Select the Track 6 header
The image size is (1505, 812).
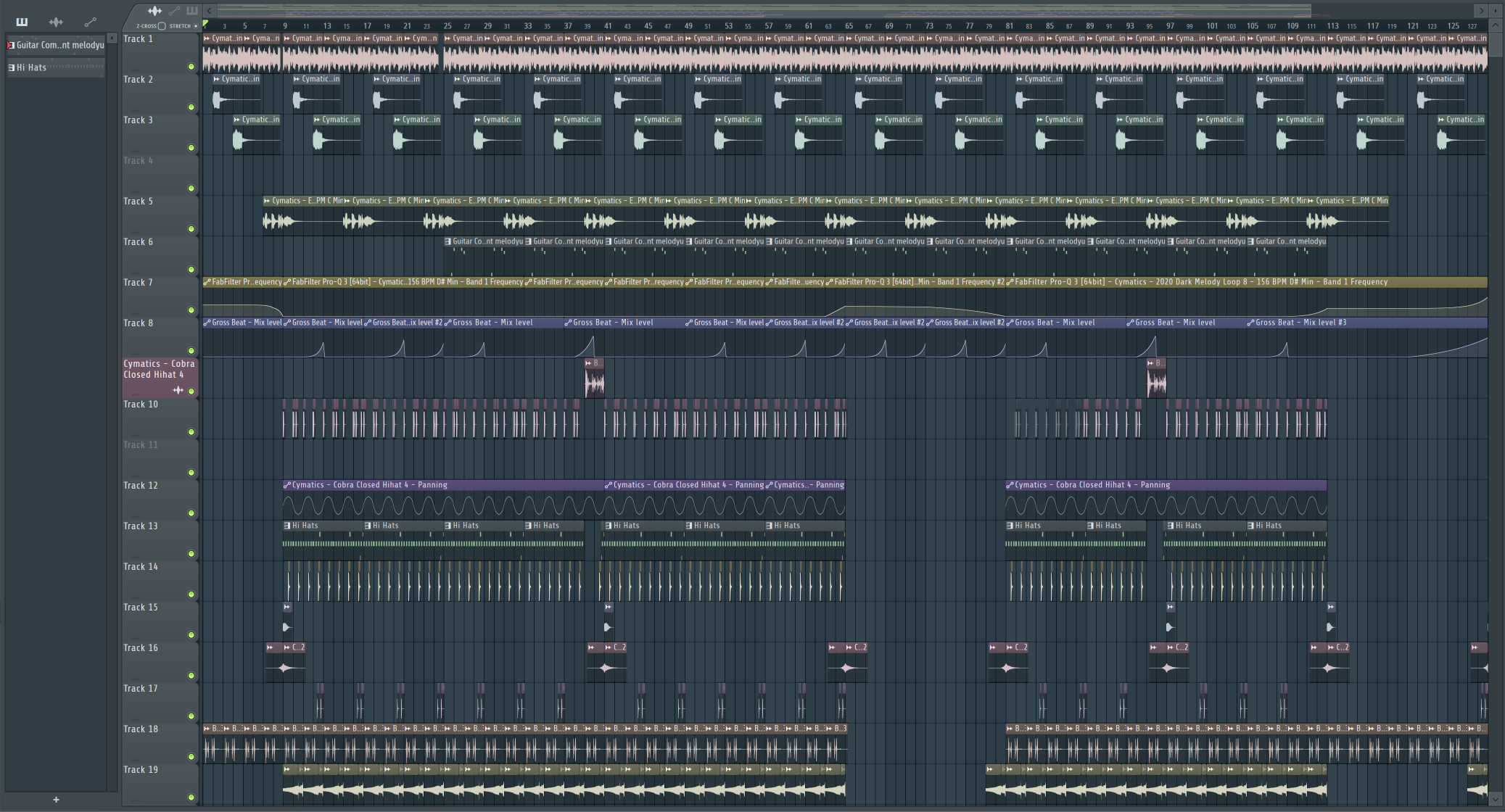[x=160, y=257]
